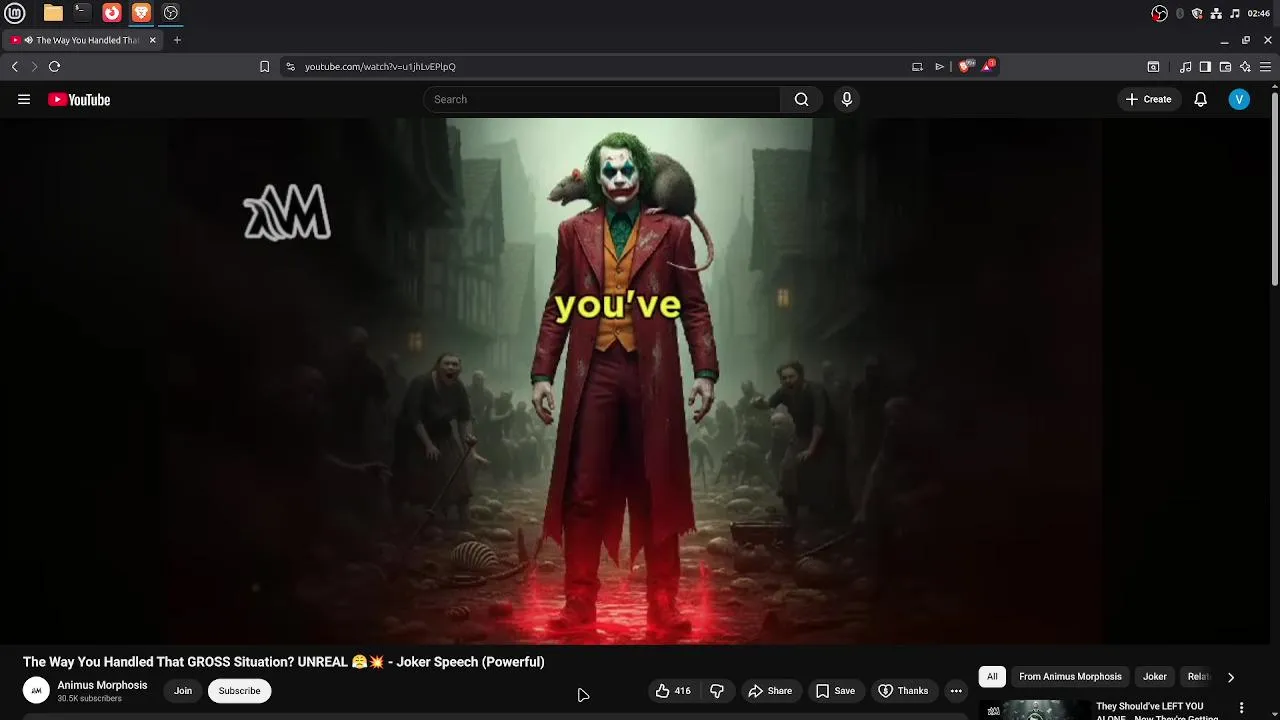The width and height of the screenshot is (1280, 720).
Task: Go forward in browser history
Action: (x=34, y=67)
